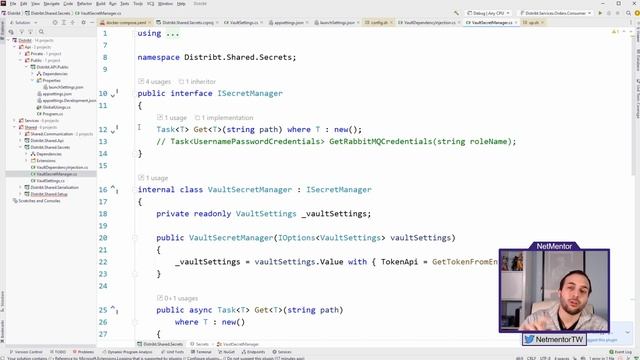
Task: Click the locate/select opened file target icon
Action: (x=55, y=23)
